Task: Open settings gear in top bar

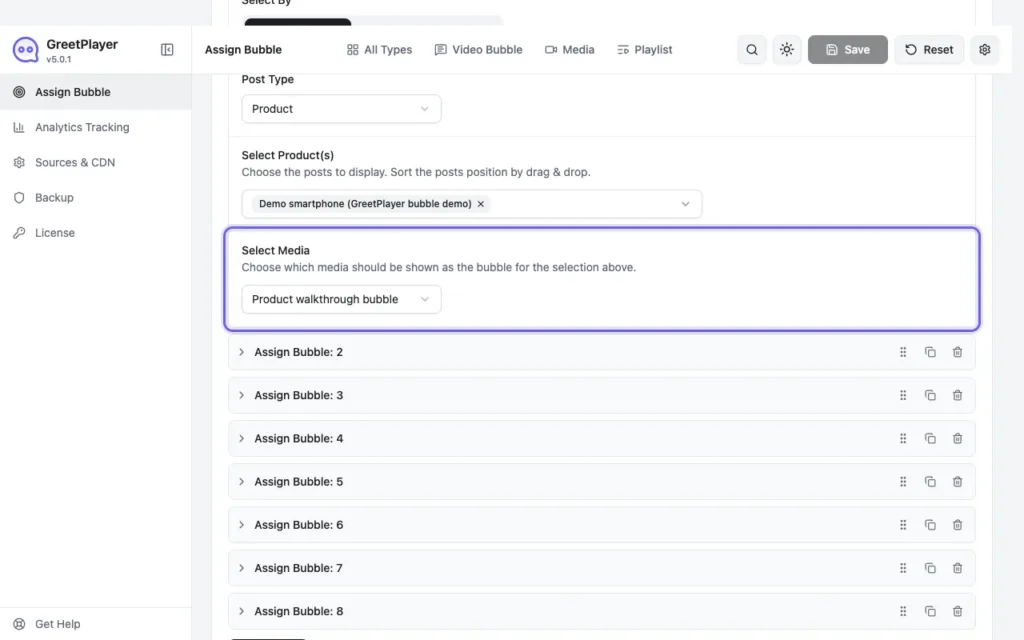Action: pyautogui.click(x=985, y=50)
